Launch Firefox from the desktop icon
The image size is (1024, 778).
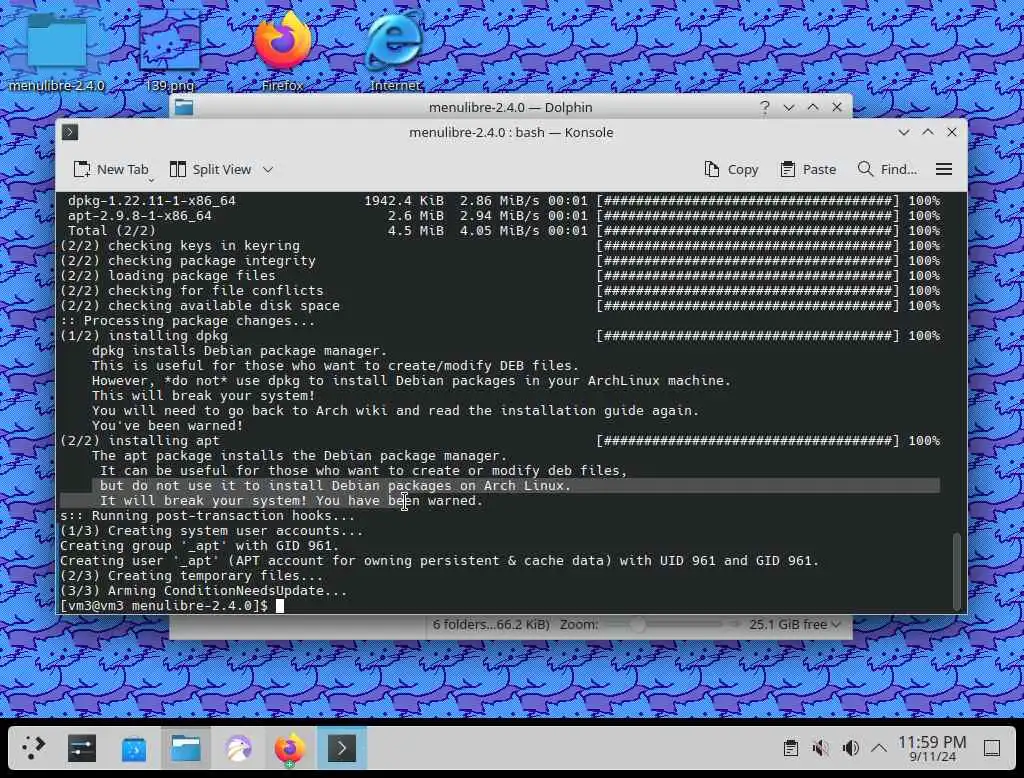(283, 49)
